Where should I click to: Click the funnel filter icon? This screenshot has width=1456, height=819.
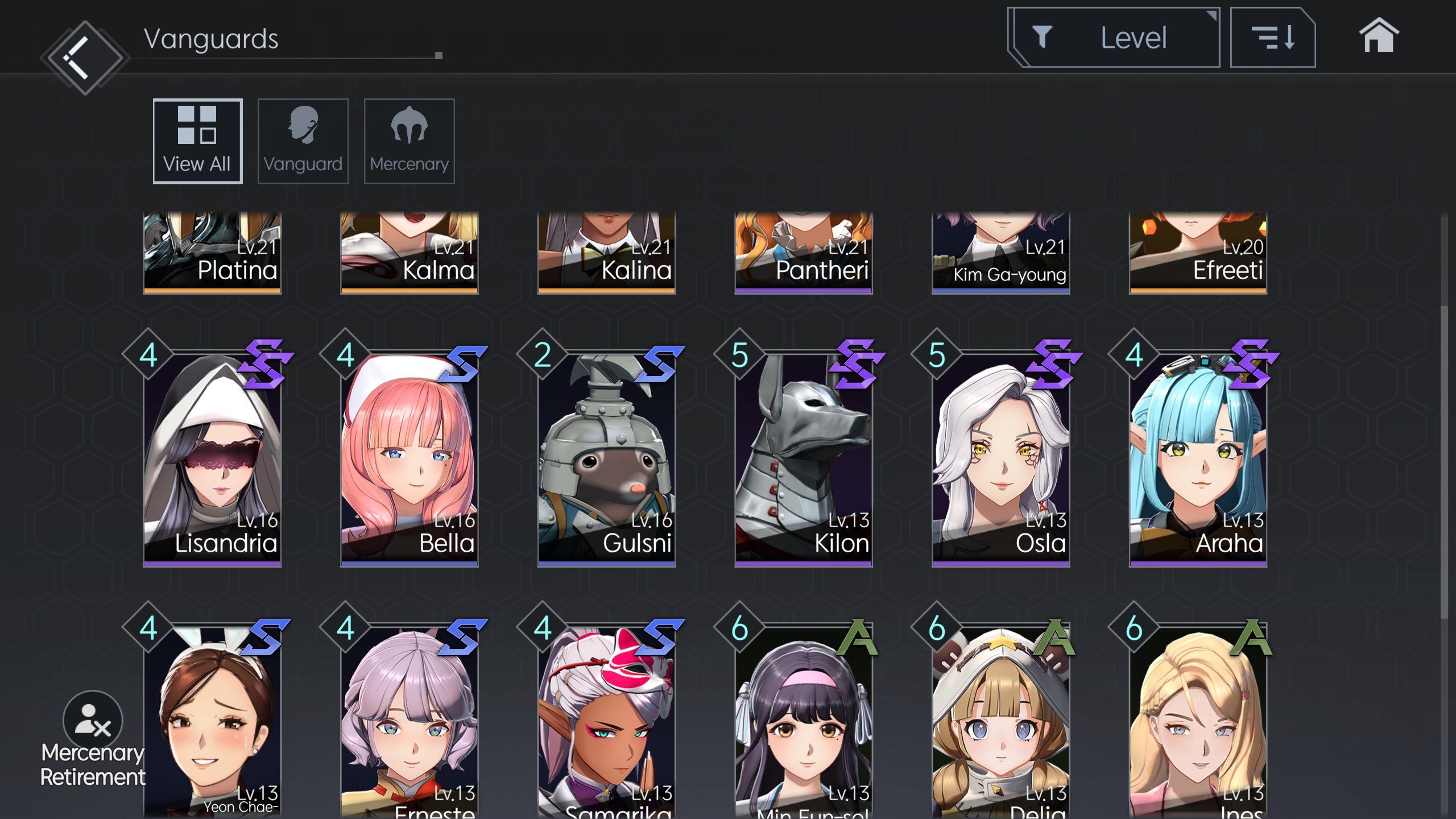(1043, 38)
